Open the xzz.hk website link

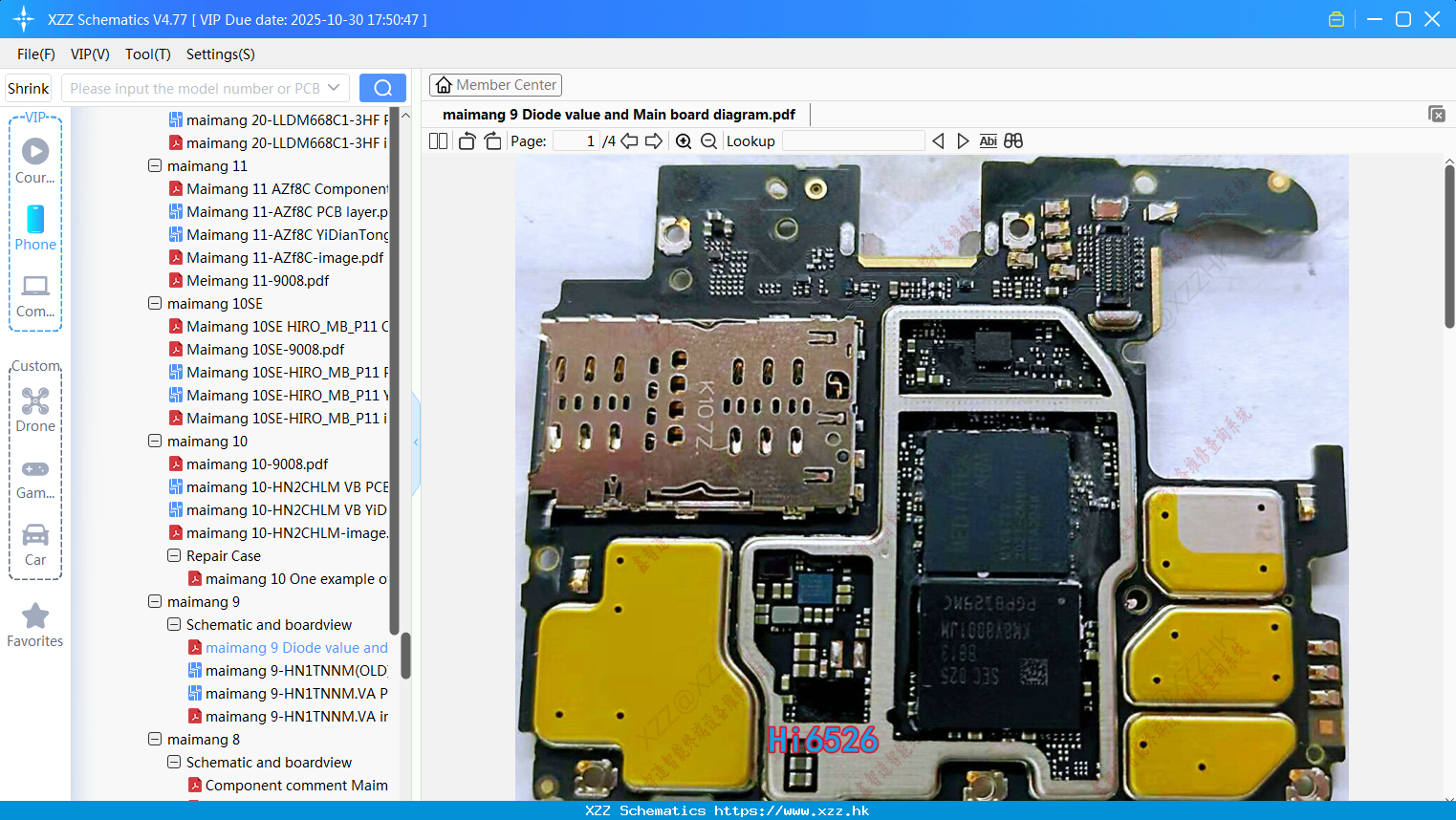pos(792,810)
